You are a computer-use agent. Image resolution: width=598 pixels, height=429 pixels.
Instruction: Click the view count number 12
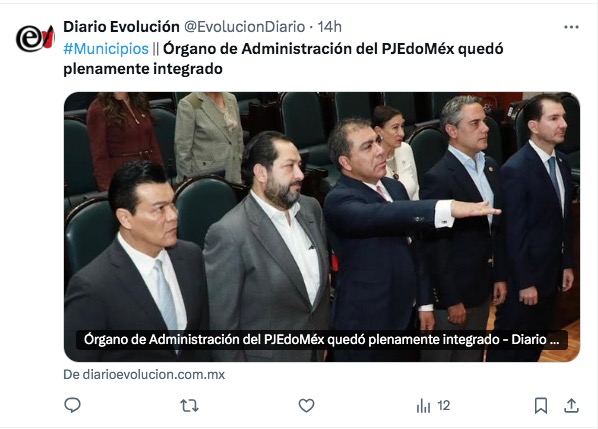(444, 405)
